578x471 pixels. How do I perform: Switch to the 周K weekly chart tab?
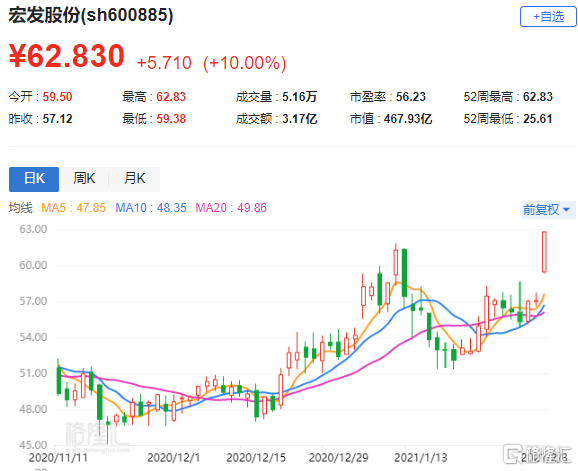[x=84, y=179]
